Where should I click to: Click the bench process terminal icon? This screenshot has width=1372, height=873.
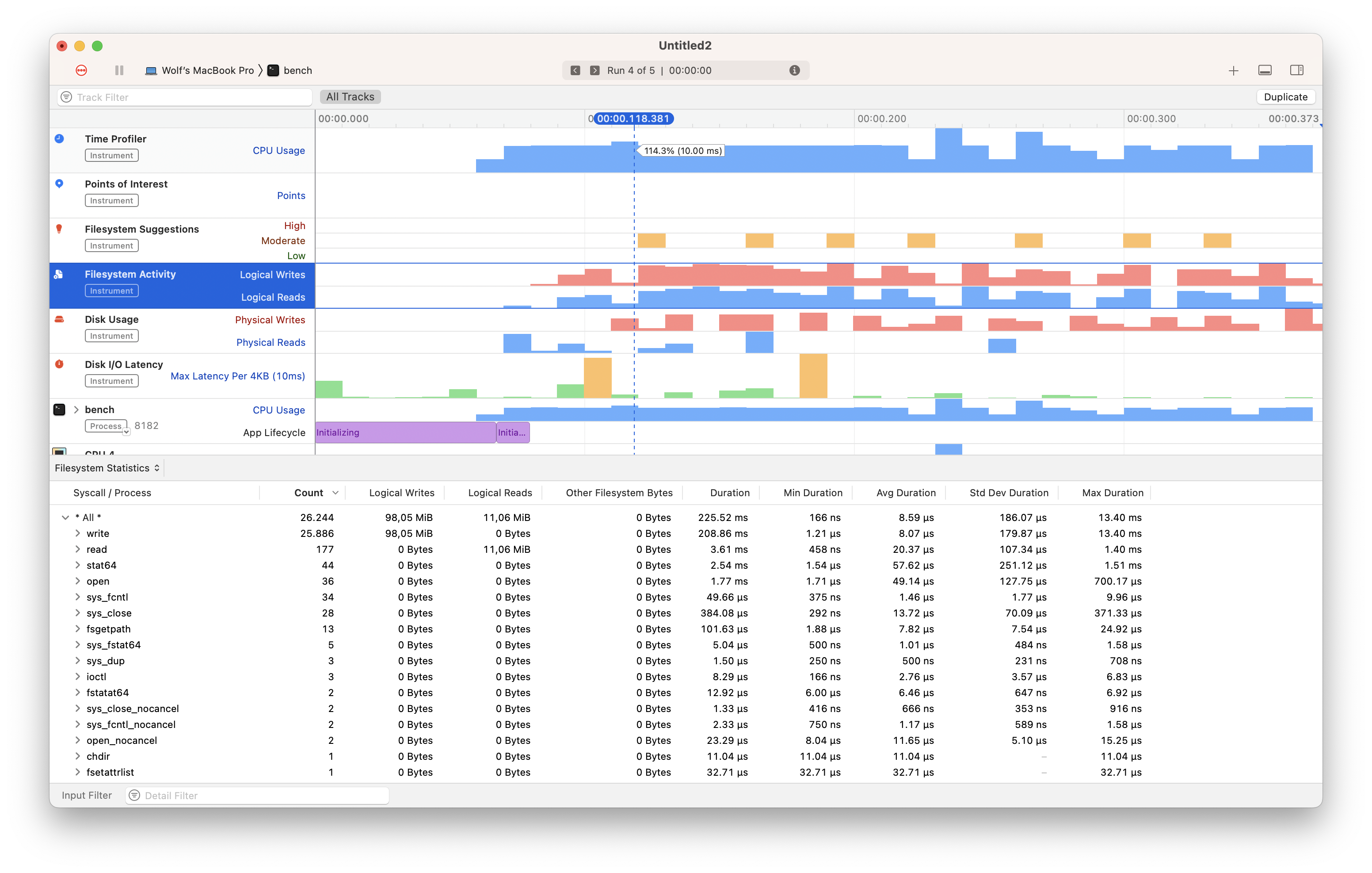(x=59, y=409)
